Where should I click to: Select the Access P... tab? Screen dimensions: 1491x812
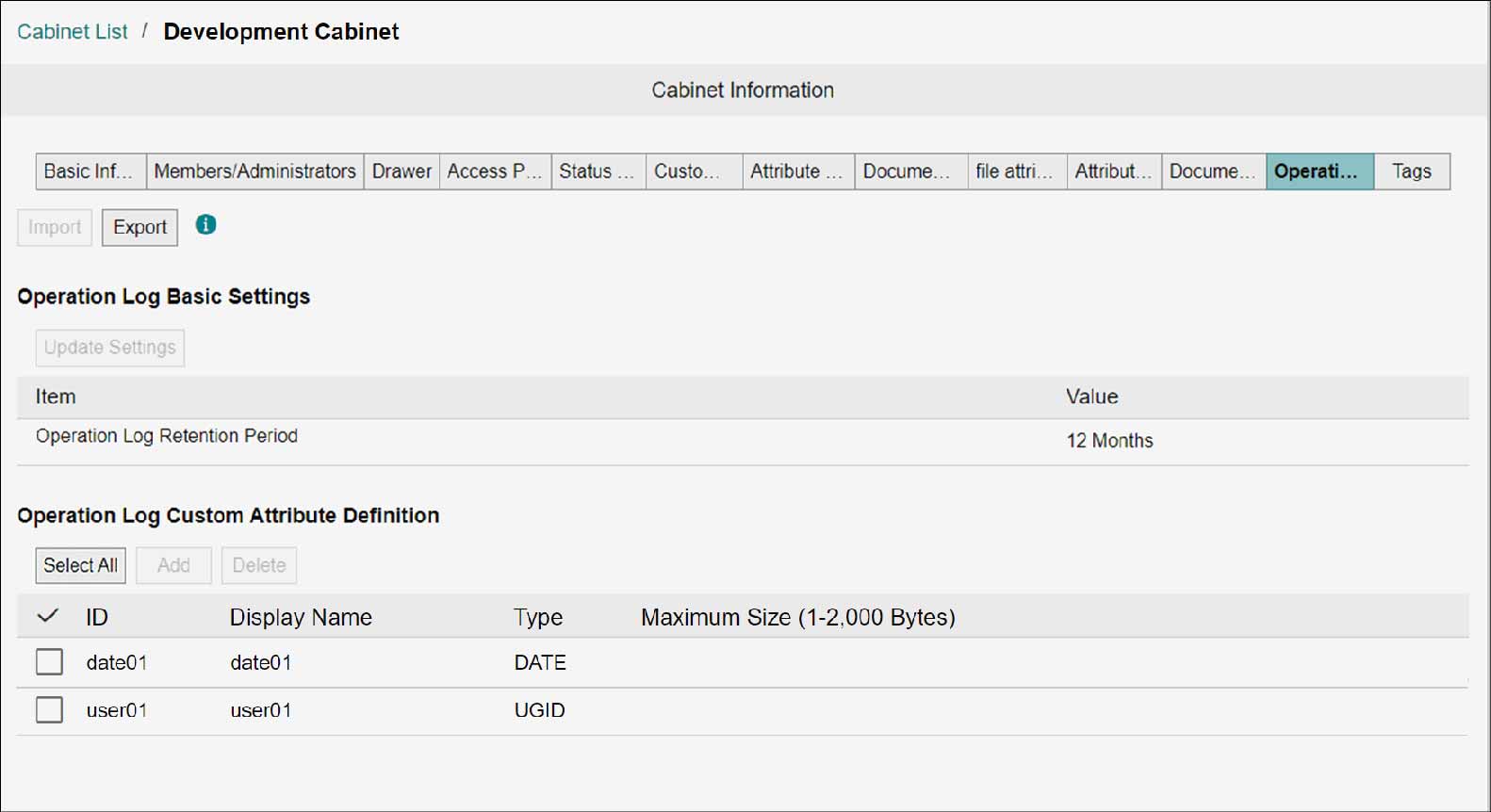(495, 171)
